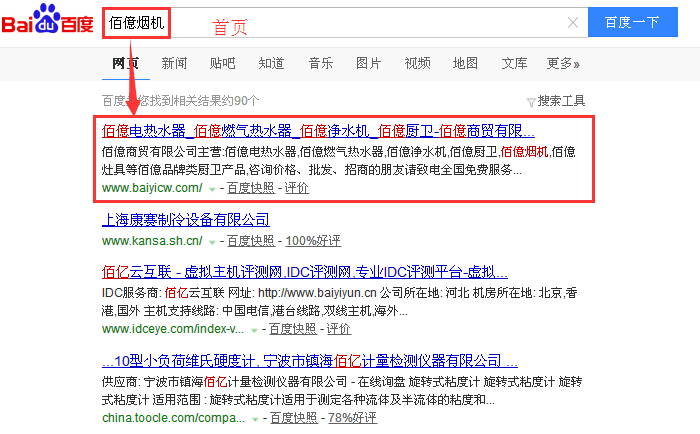
Task: Click 评价 for idceye.com result
Action: coord(339,329)
